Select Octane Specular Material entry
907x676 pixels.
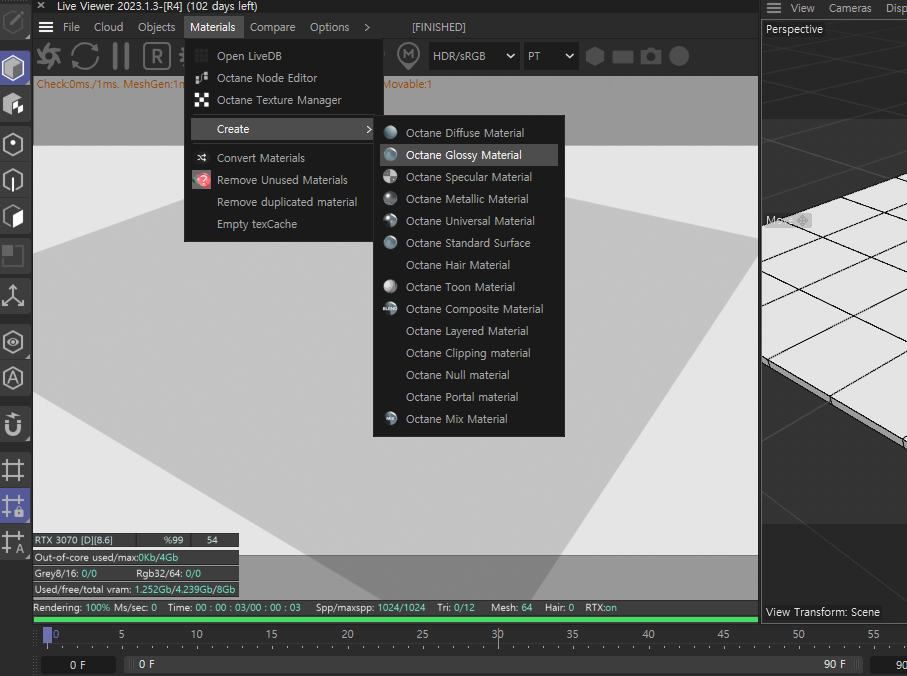tap(469, 177)
